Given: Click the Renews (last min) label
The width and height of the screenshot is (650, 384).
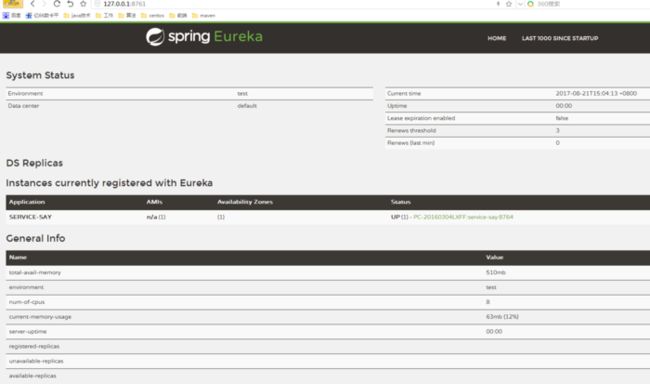Looking at the screenshot, I should [411, 143].
